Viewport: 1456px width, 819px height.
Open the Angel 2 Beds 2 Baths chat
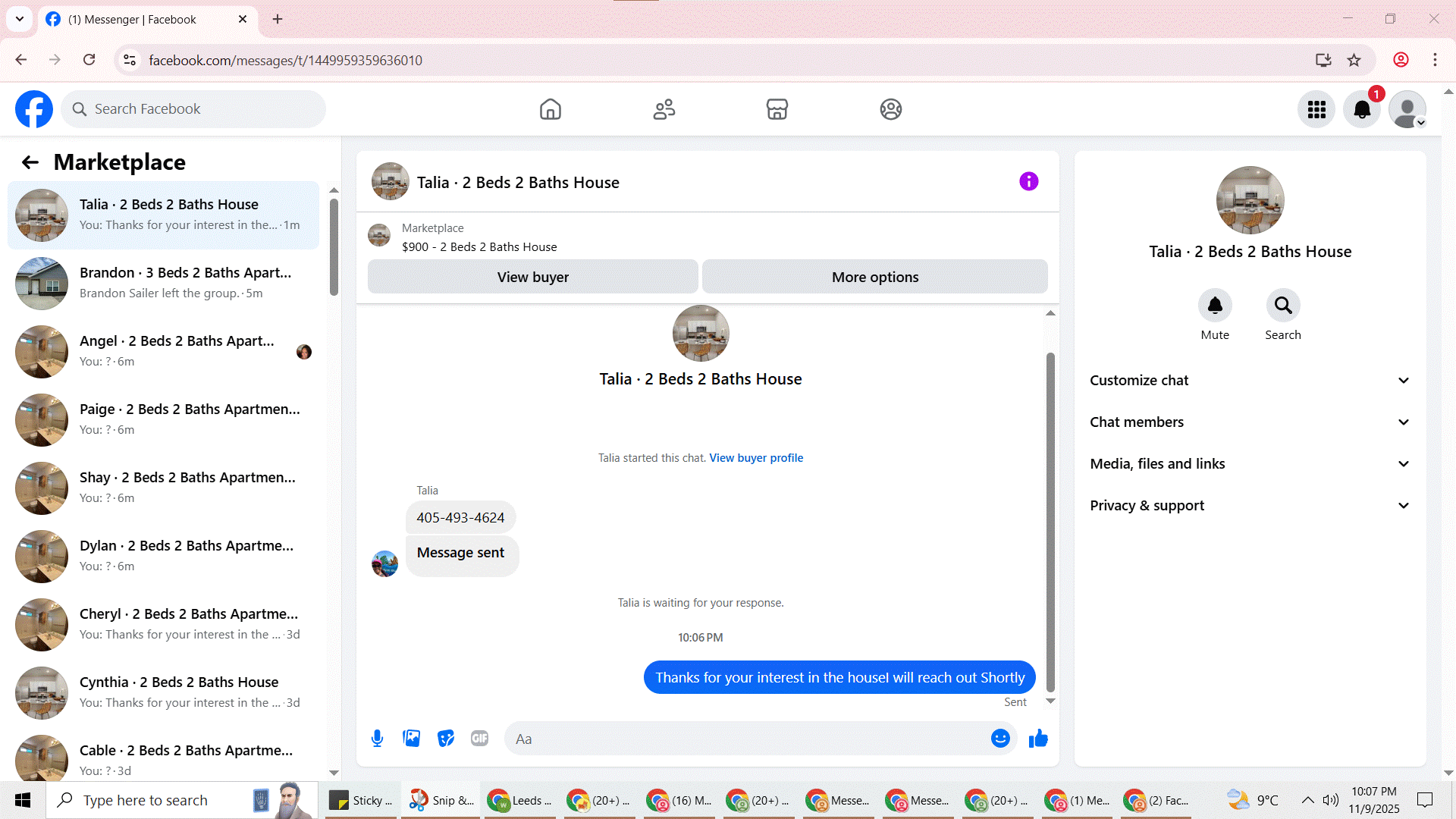(163, 352)
